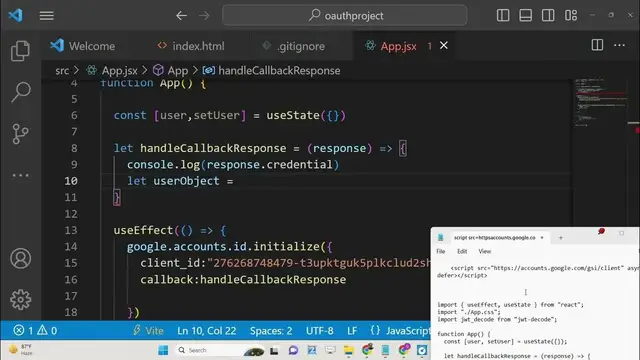Click console.log on line 9

163,164
